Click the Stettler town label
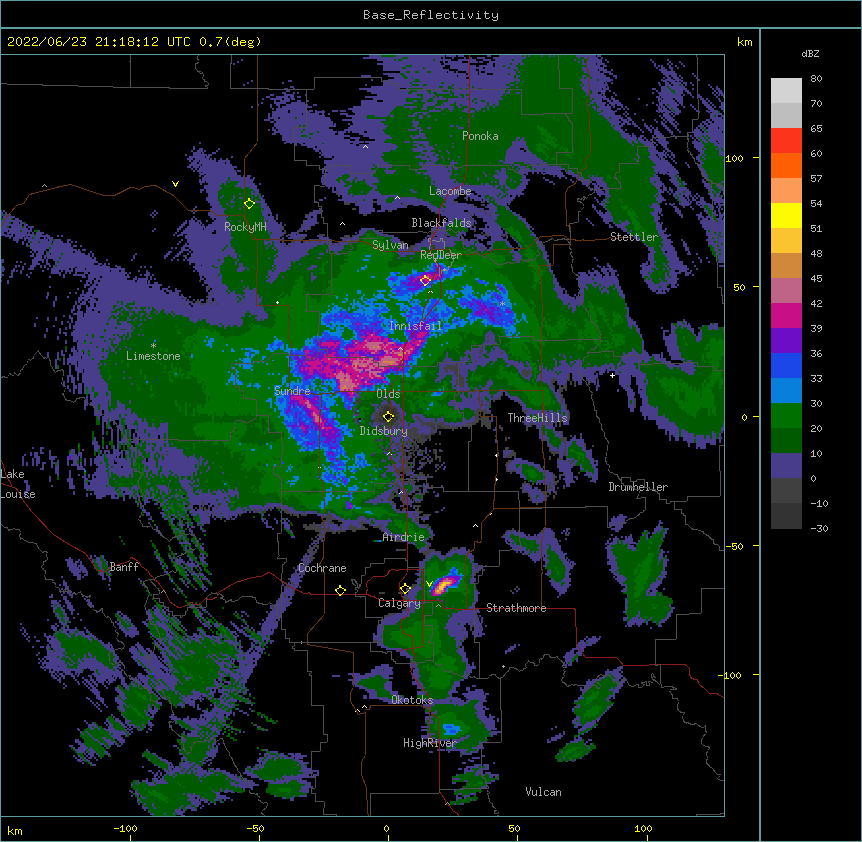 [x=634, y=237]
